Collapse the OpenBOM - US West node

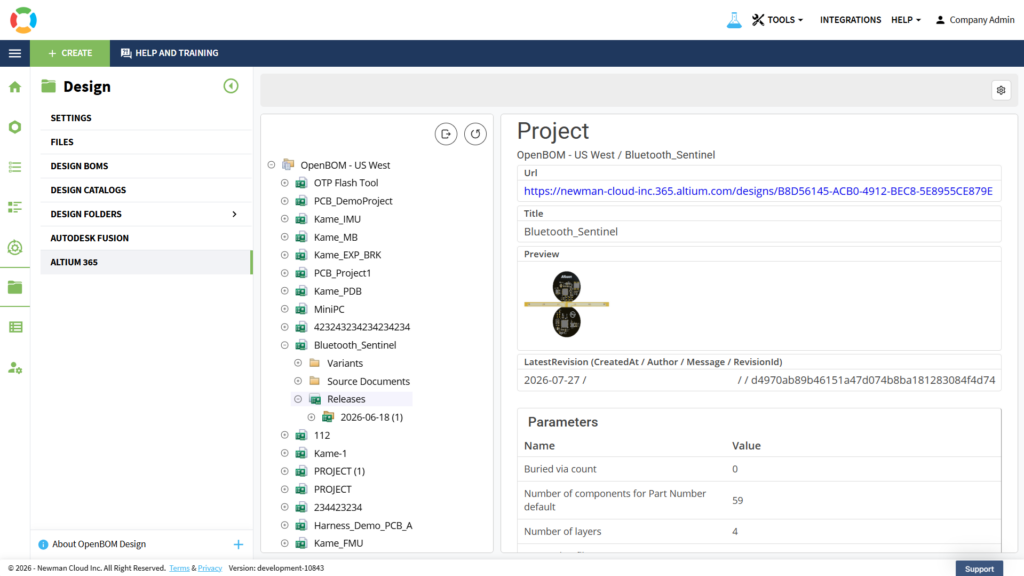click(x=271, y=165)
